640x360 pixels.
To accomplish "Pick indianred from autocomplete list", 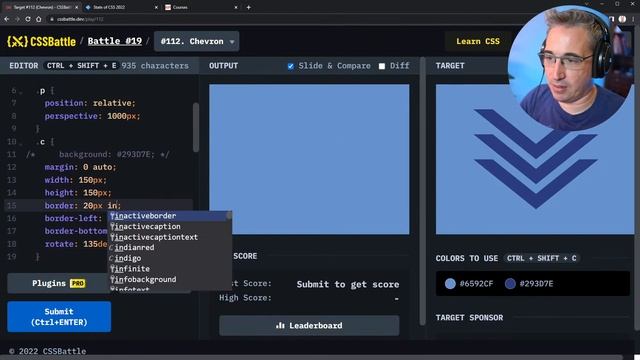I will coord(169,247).
